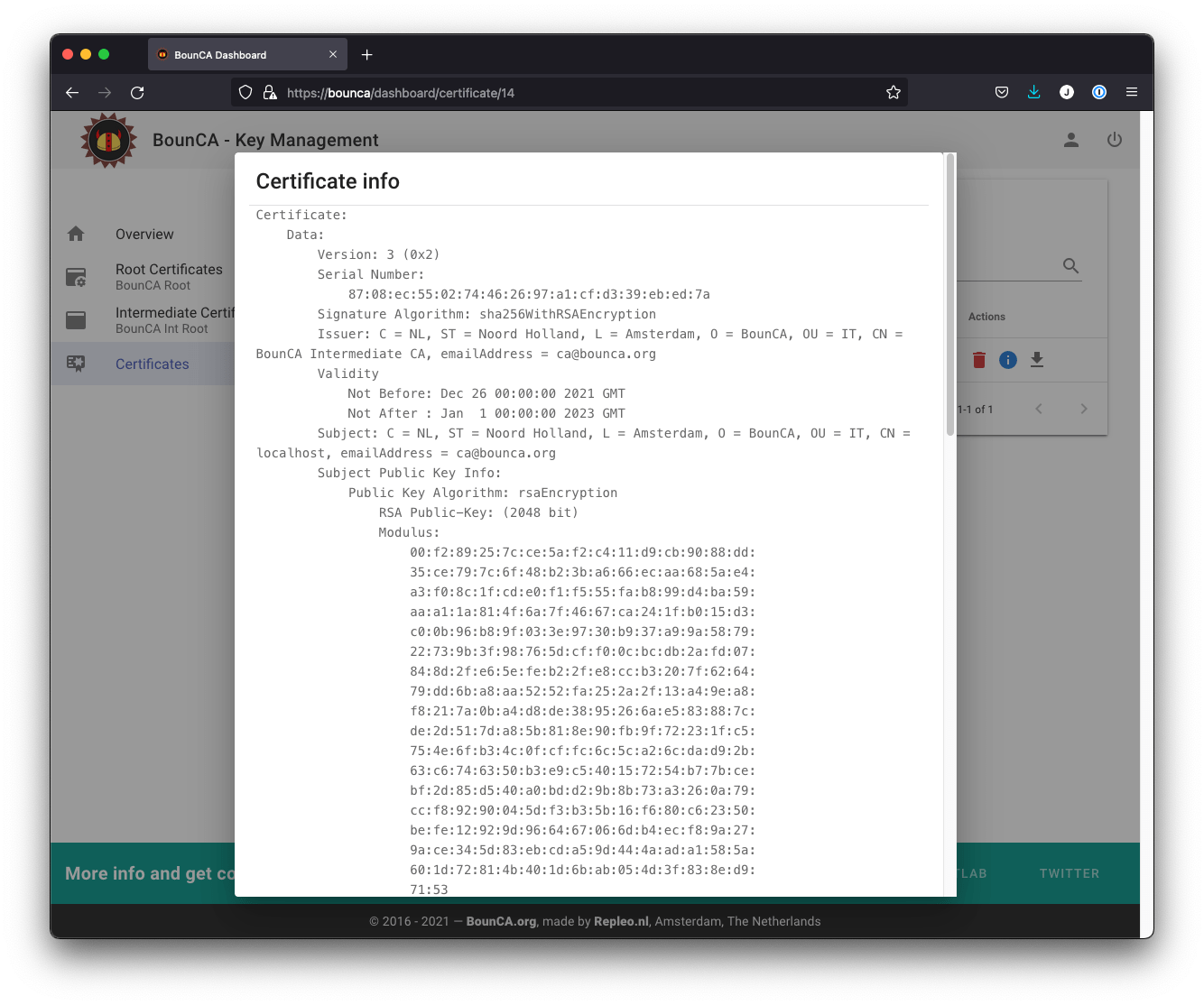Click the site security padlock icon
Screen dimensions: 1204x1005
pos(269,92)
